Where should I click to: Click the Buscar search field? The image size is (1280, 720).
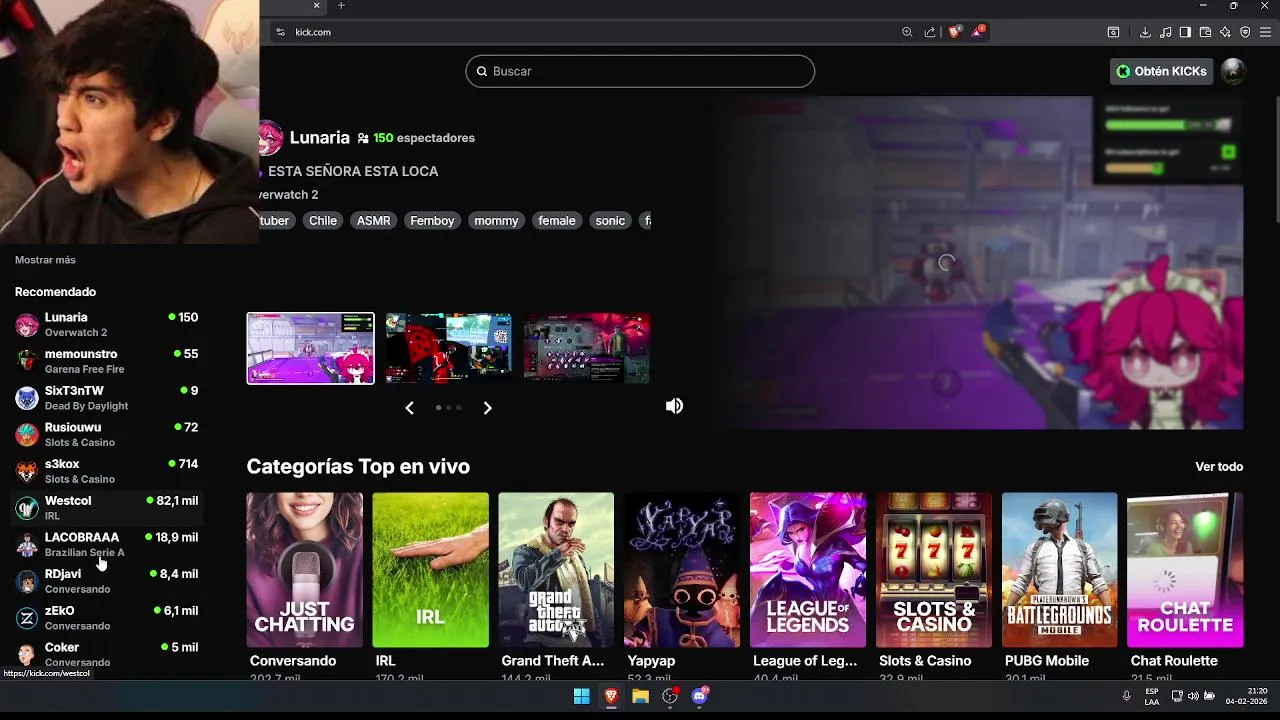coord(640,71)
